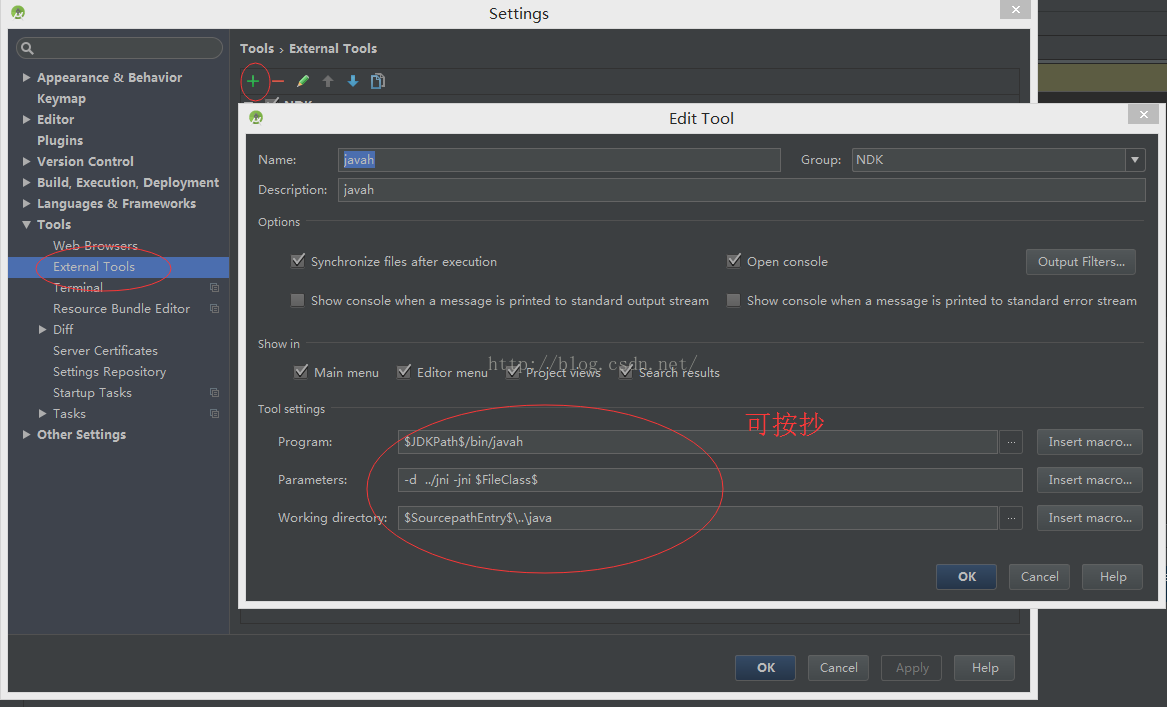Click the project-level icon beside Terminal
Image resolution: width=1167 pixels, height=707 pixels.
[x=214, y=287]
